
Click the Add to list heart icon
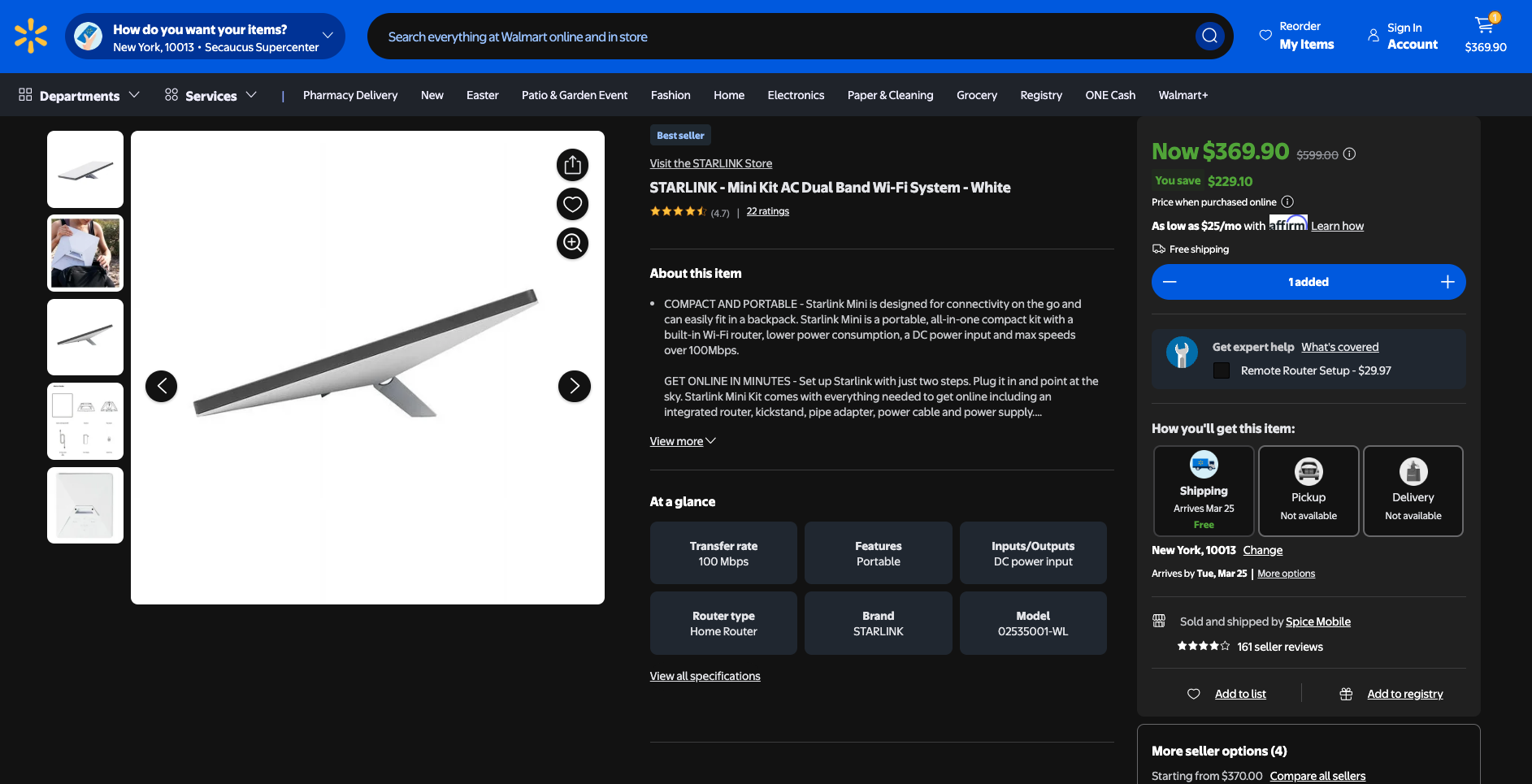click(x=1193, y=694)
